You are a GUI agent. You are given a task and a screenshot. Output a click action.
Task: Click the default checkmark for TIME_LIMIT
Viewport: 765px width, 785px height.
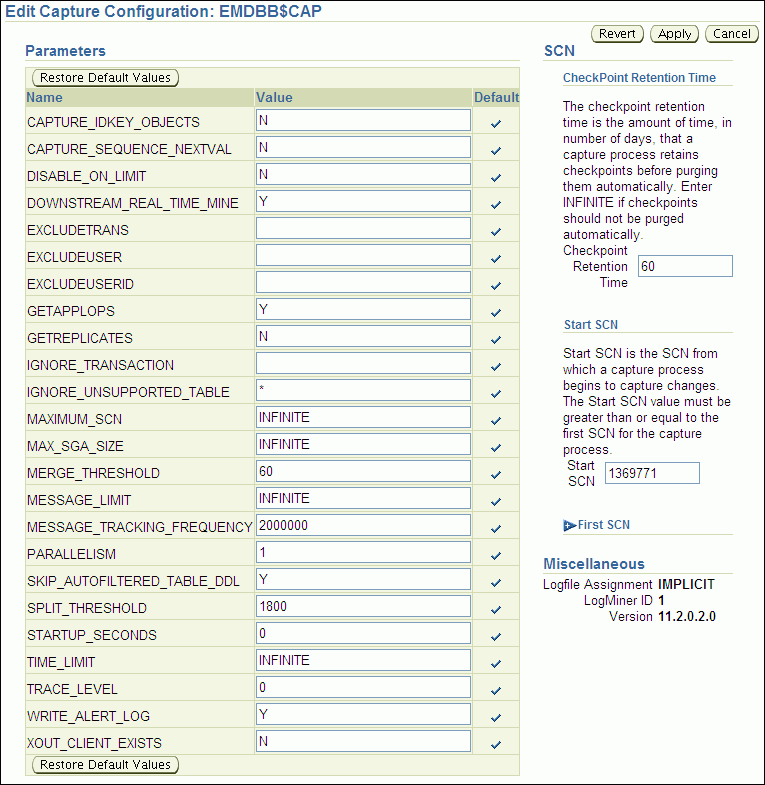click(496, 663)
